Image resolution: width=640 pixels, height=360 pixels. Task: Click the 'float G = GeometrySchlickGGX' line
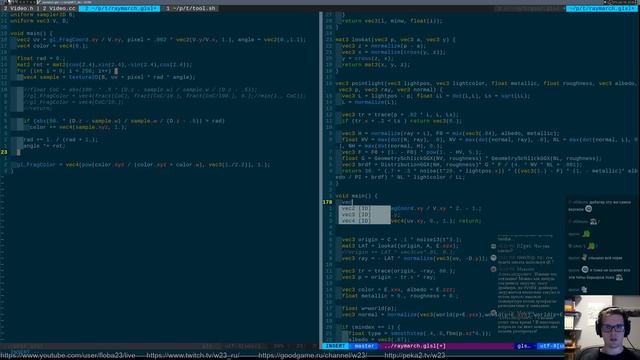point(471,158)
